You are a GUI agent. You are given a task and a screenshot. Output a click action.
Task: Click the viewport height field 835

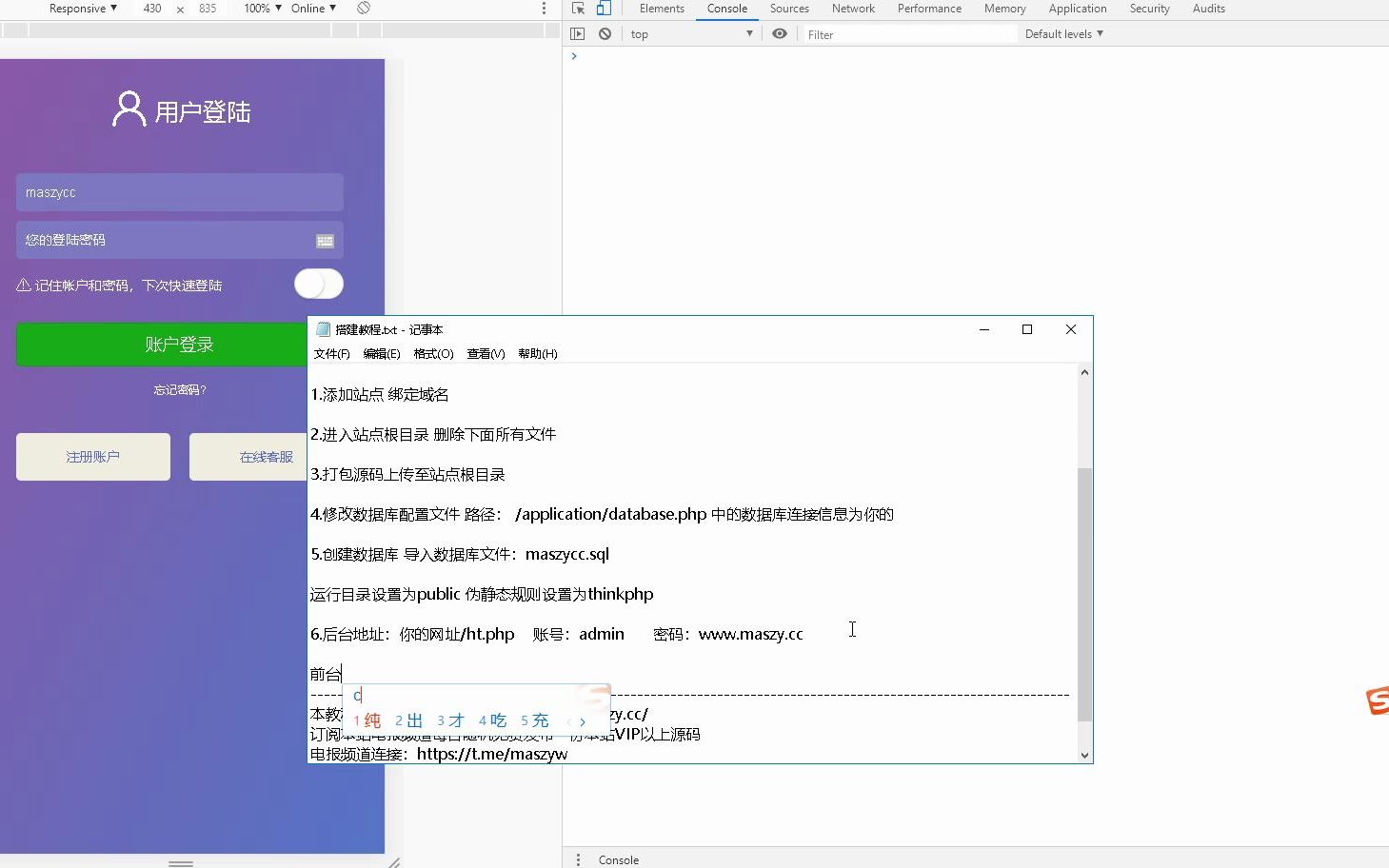coord(208,9)
